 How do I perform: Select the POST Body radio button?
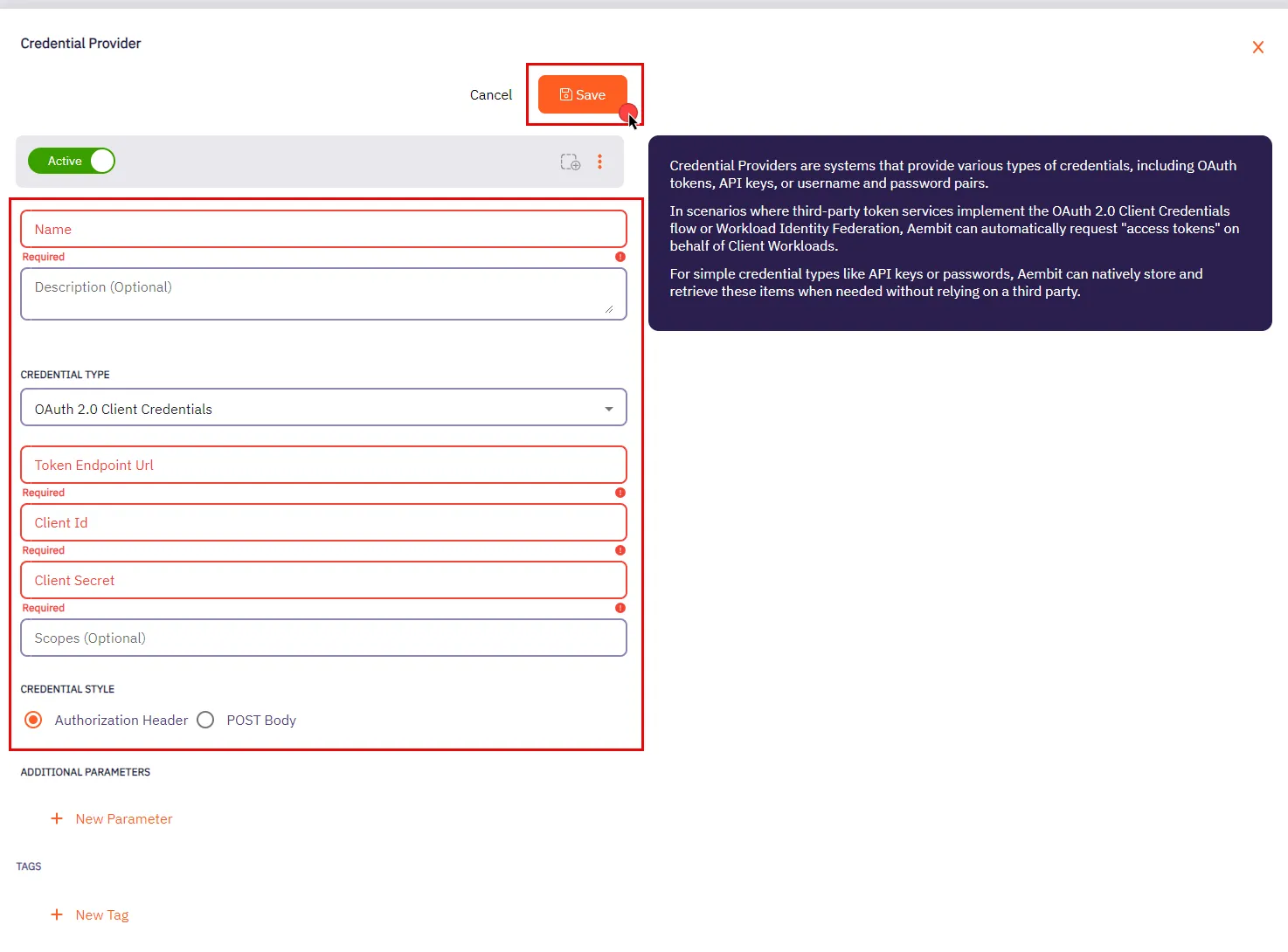pyautogui.click(x=205, y=720)
